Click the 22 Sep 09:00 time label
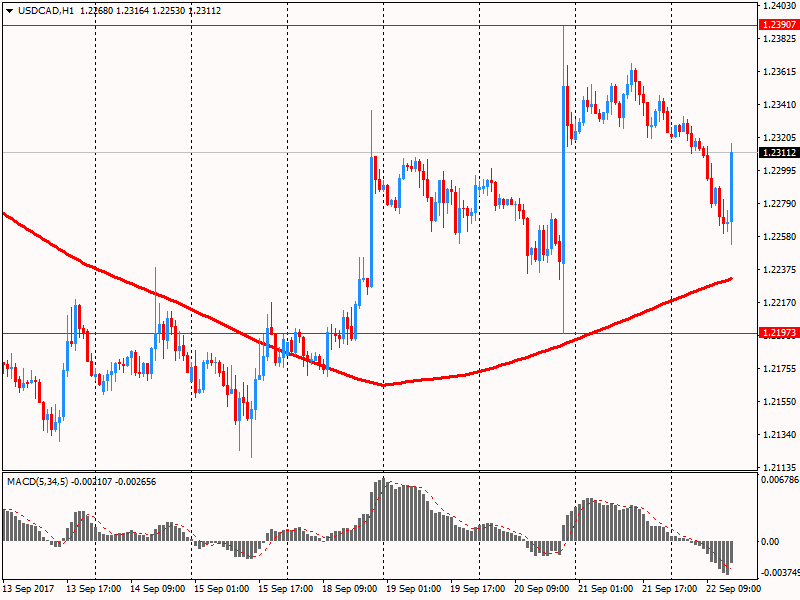Screen dimensions: 800x600 click(734, 589)
